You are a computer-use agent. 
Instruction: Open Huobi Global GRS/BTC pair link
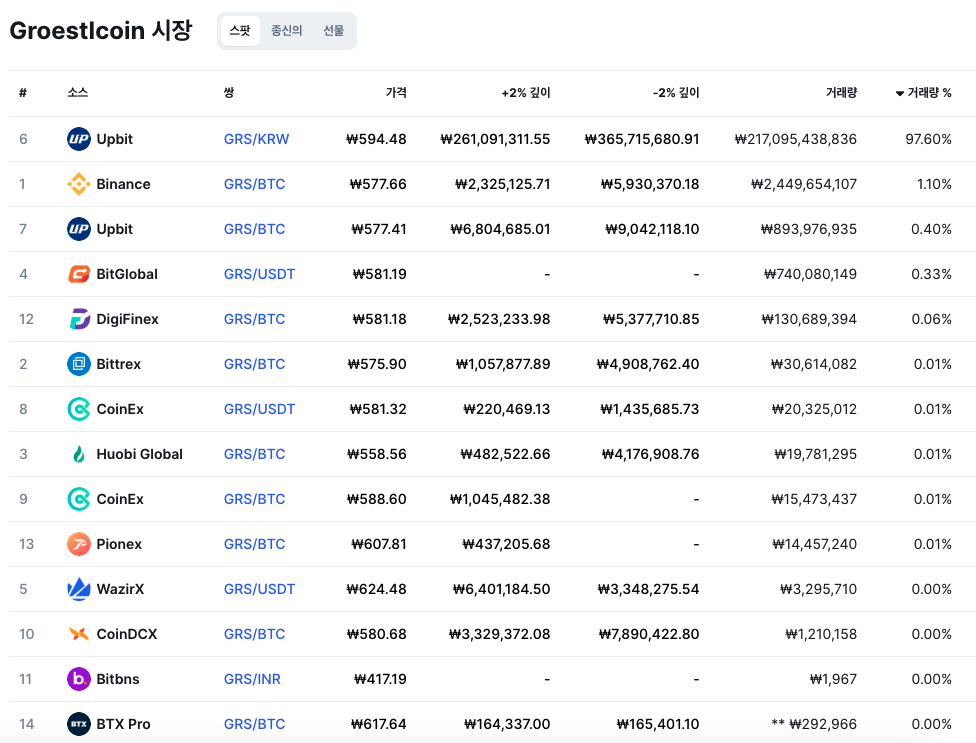pyautogui.click(x=255, y=454)
